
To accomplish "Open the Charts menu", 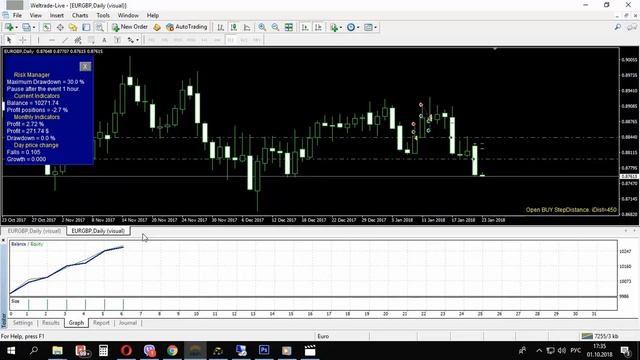I will click(x=80, y=16).
